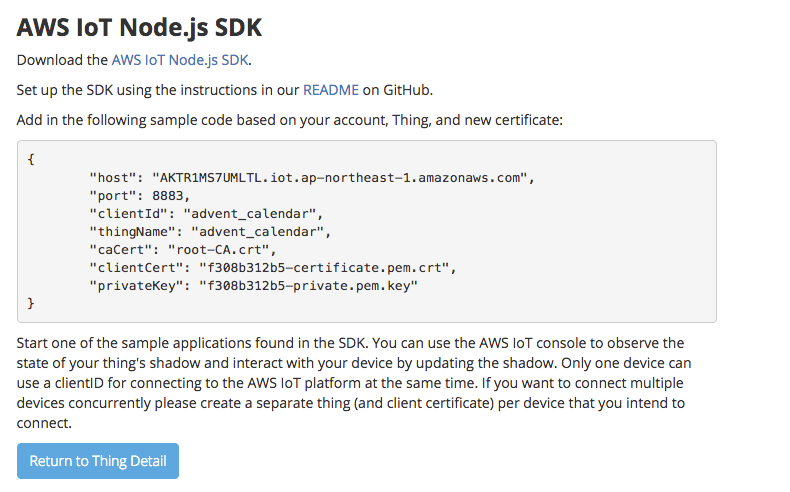Image resolution: width=790 pixels, height=492 pixels.
Task: Click the AWS IoT Node.js SDK heading
Action: pos(140,27)
